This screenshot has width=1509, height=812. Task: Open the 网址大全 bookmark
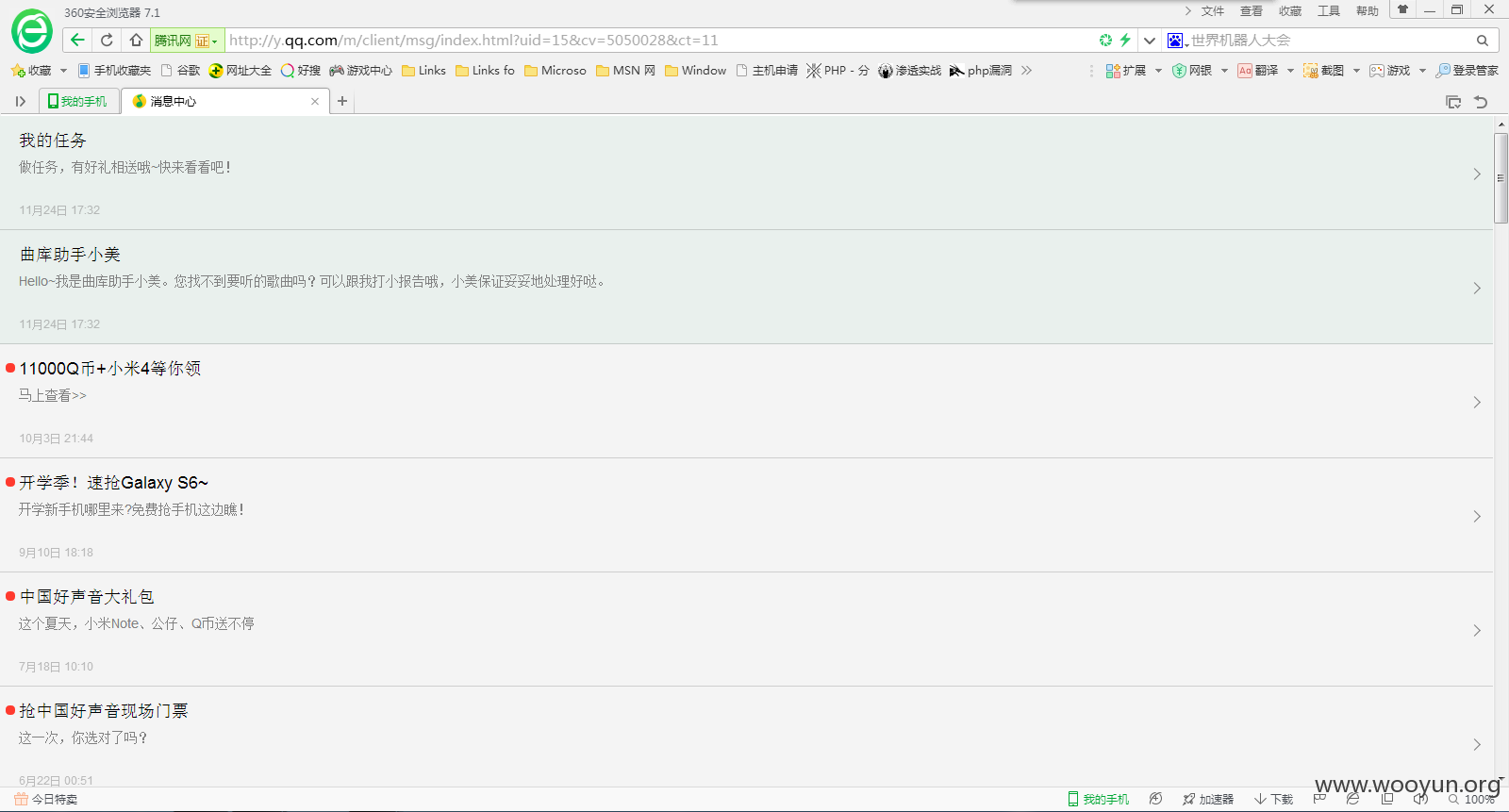(x=240, y=71)
